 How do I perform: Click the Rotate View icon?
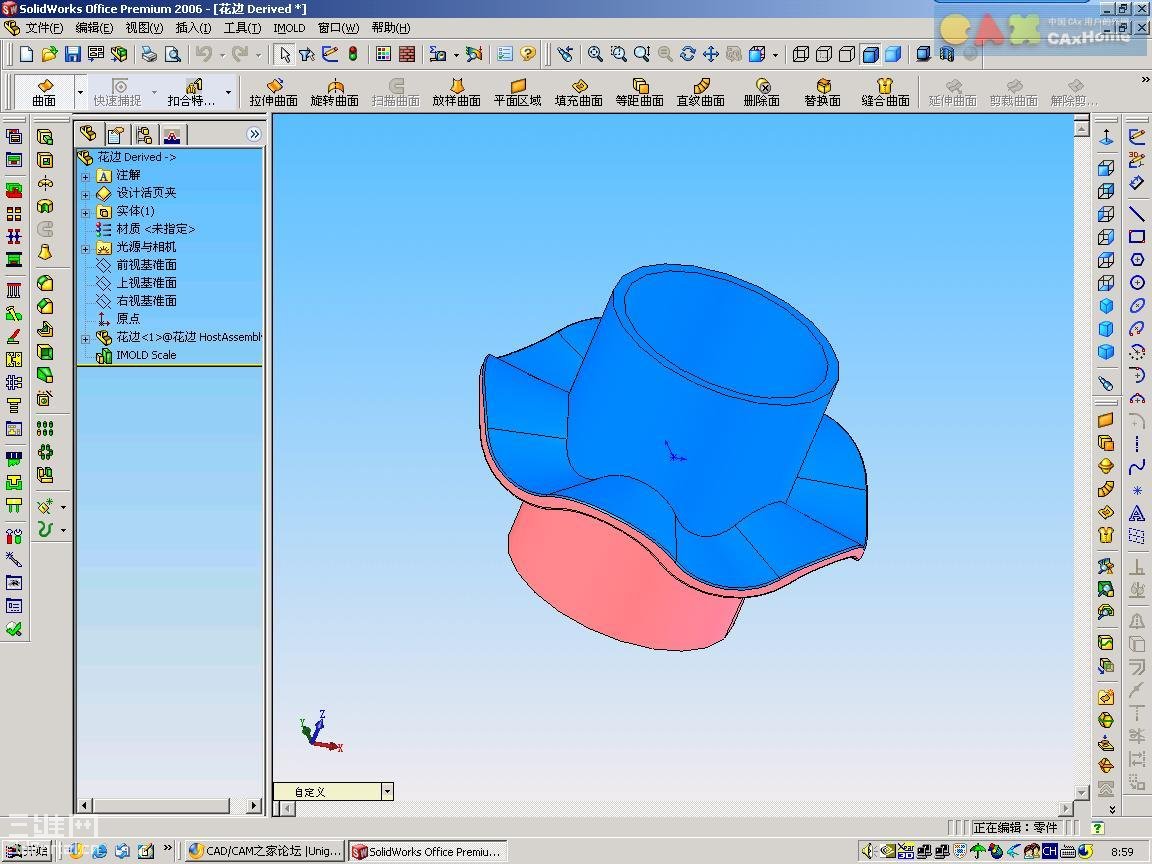688,54
